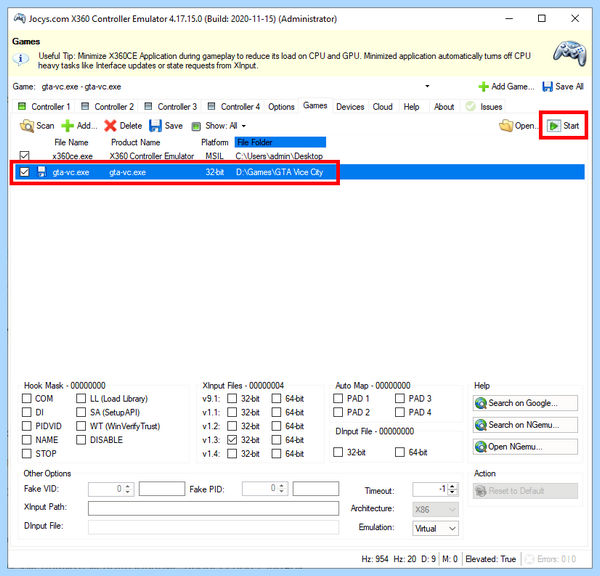Click the gta-vc.exe row file icon
Image resolution: width=600 pixels, height=576 pixels.
(41, 171)
